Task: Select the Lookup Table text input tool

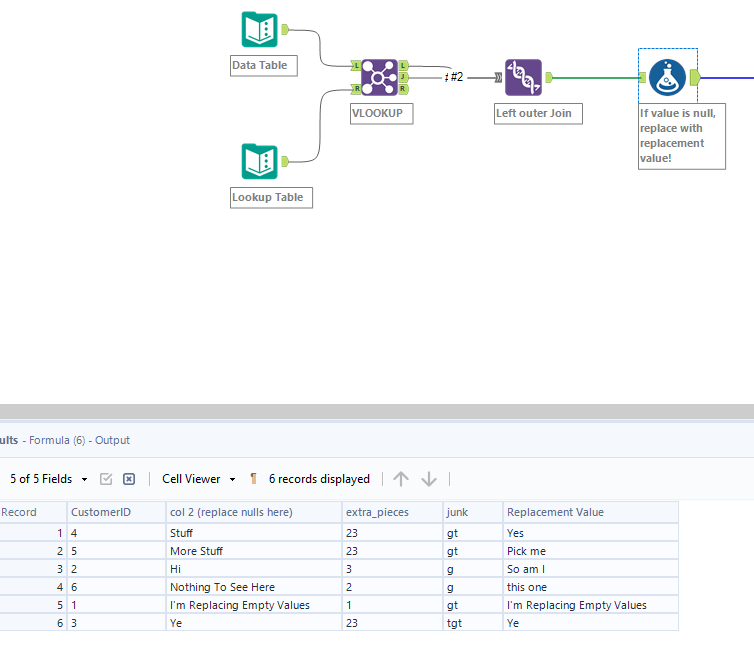Action: pyautogui.click(x=260, y=161)
